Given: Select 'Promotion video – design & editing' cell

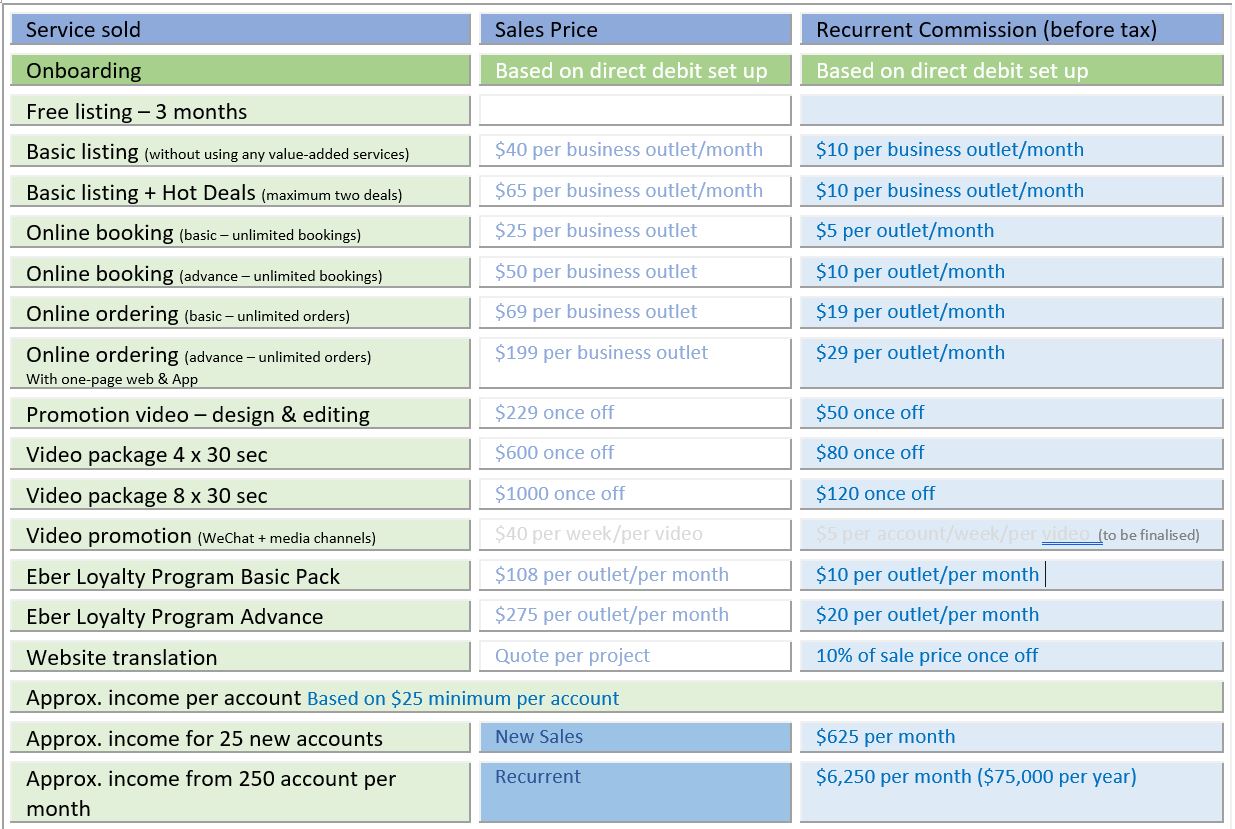Looking at the screenshot, I should tap(198, 415).
